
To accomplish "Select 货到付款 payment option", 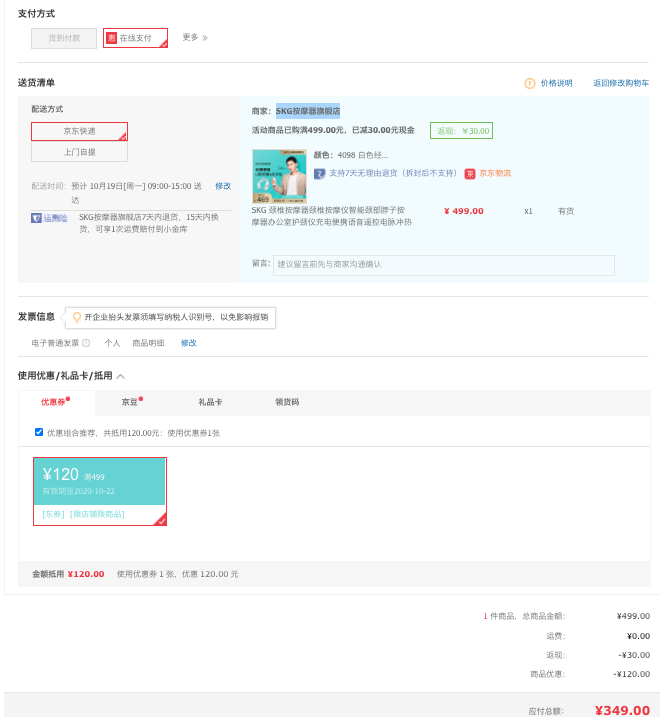I will tap(64, 38).
